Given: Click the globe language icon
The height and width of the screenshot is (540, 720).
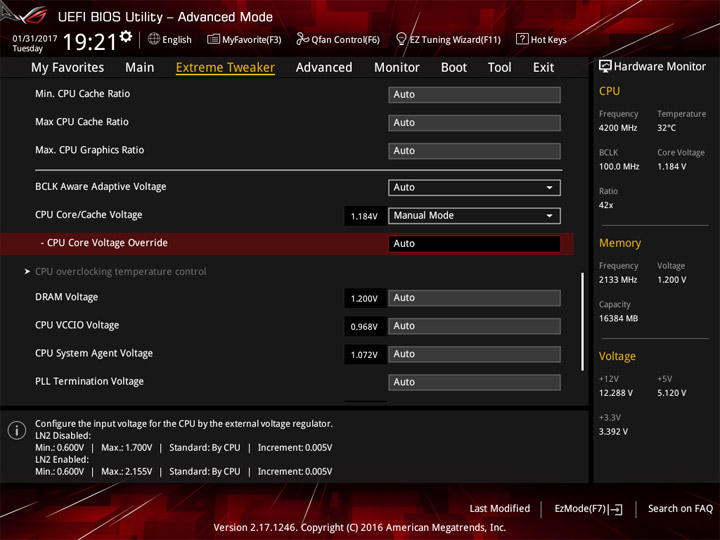Looking at the screenshot, I should point(154,39).
